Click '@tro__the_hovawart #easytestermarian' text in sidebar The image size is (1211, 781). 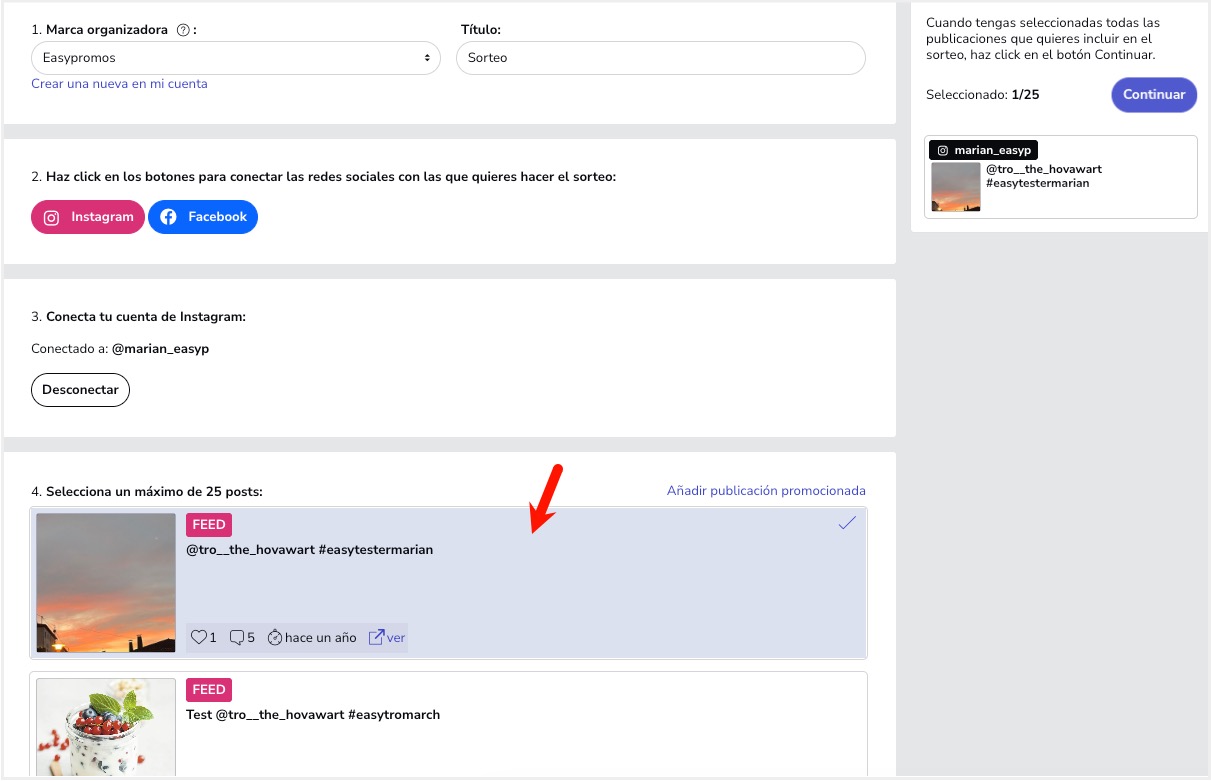(1044, 176)
